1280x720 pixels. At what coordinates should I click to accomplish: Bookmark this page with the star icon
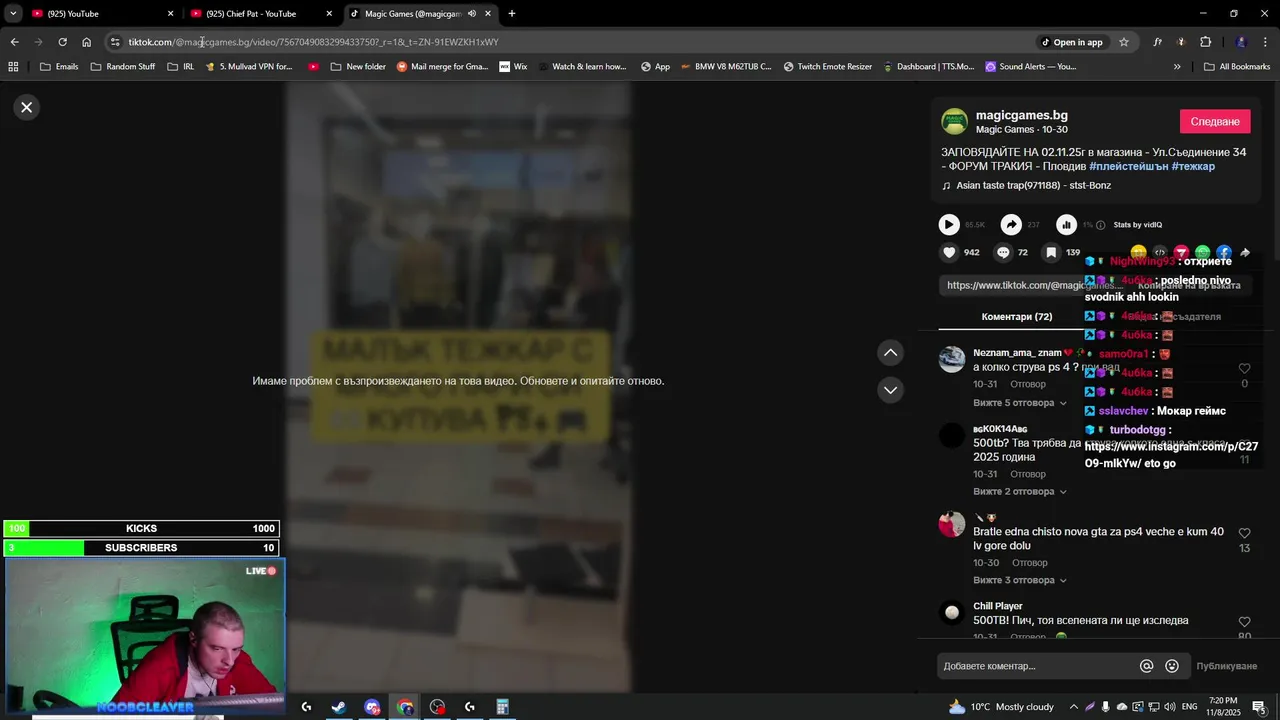[x=1124, y=42]
